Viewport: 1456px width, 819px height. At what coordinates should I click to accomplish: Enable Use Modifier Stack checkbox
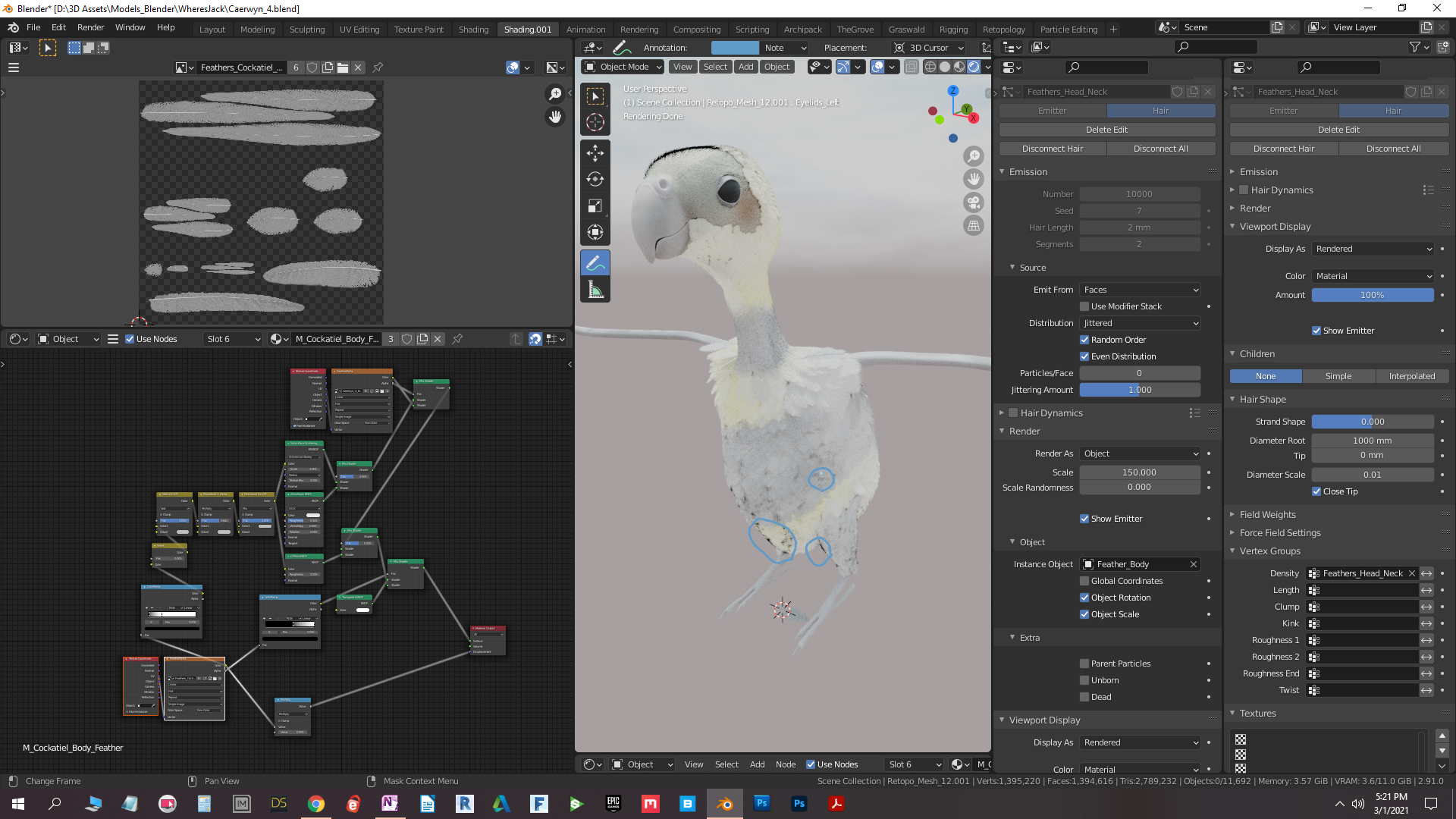tap(1084, 306)
